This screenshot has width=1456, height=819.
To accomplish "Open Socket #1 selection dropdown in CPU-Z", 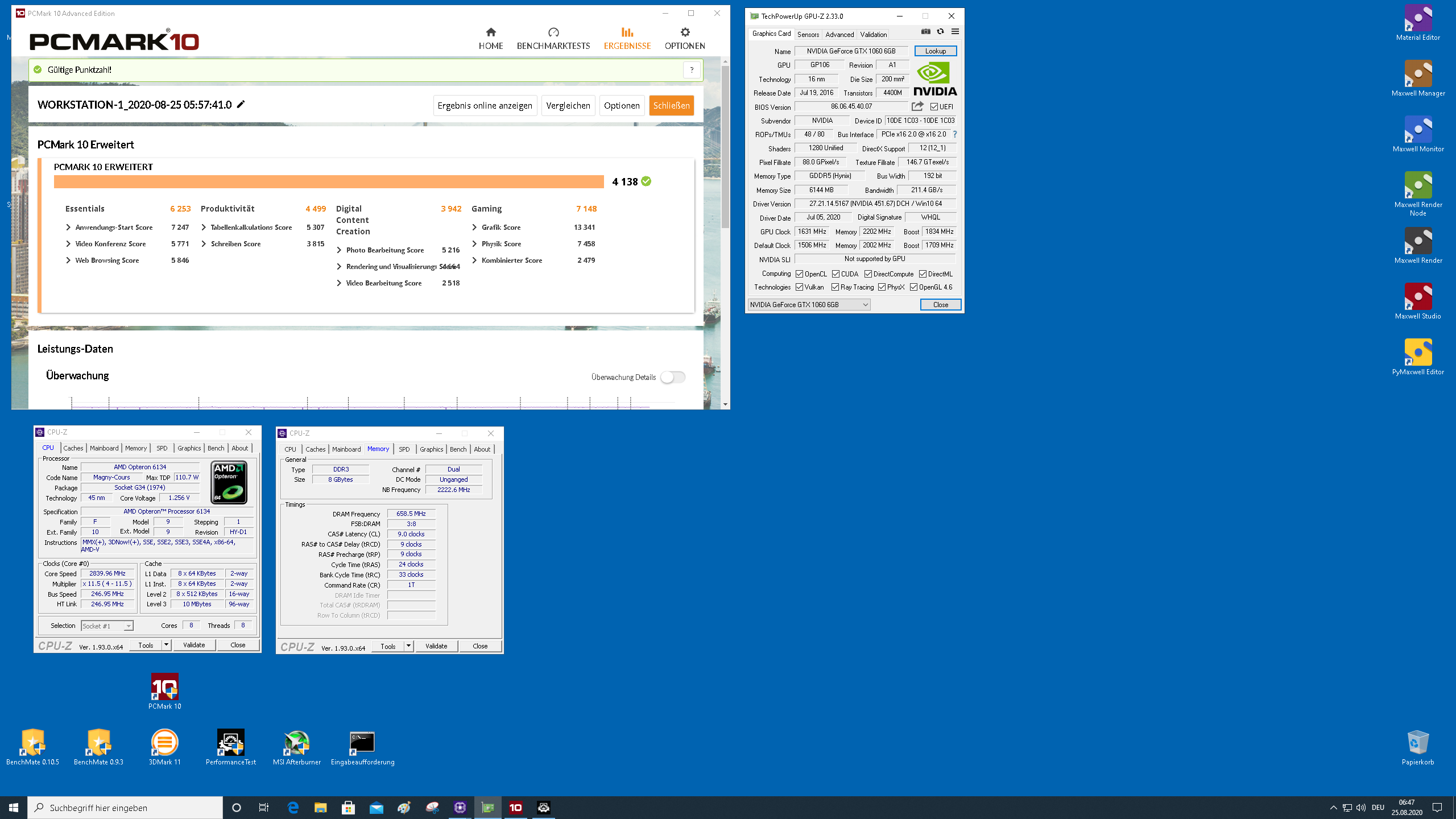I will point(107,626).
